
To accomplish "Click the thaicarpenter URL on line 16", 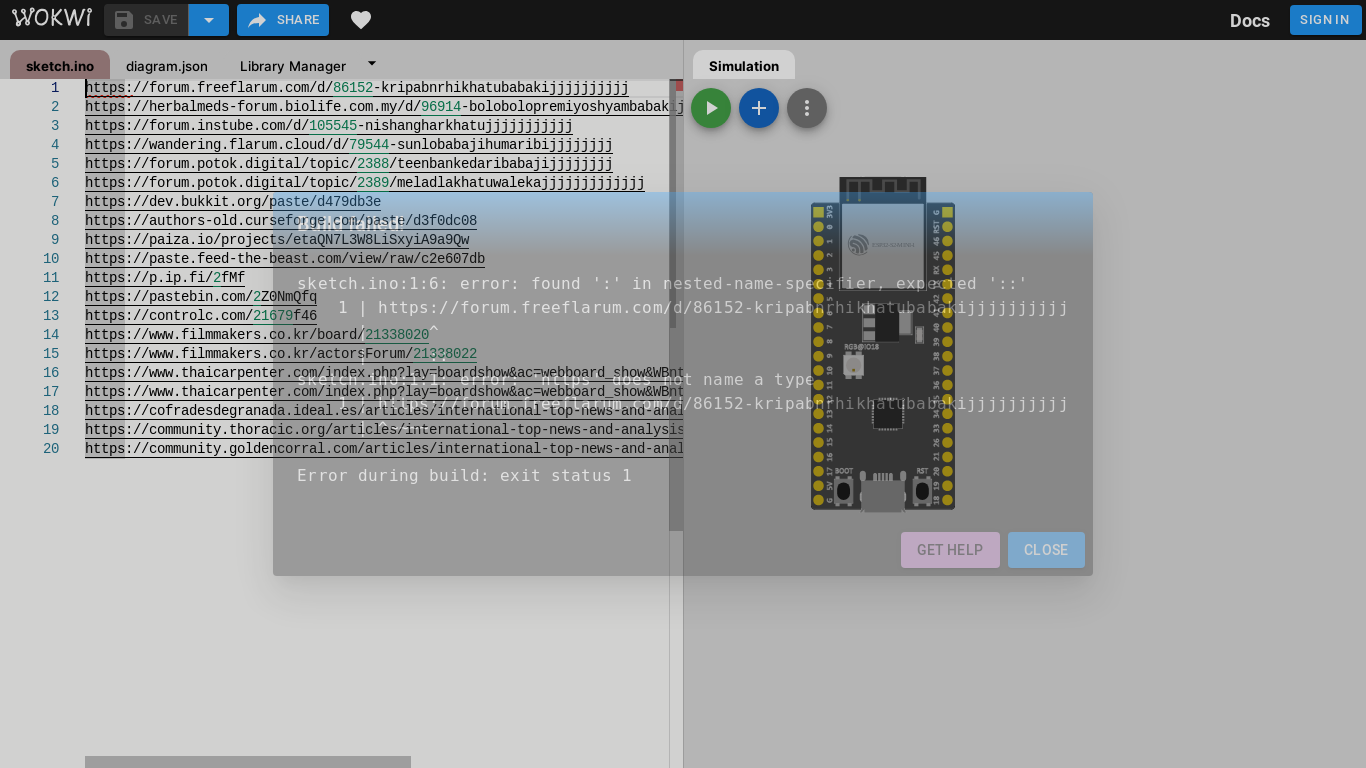I will [x=384, y=373].
